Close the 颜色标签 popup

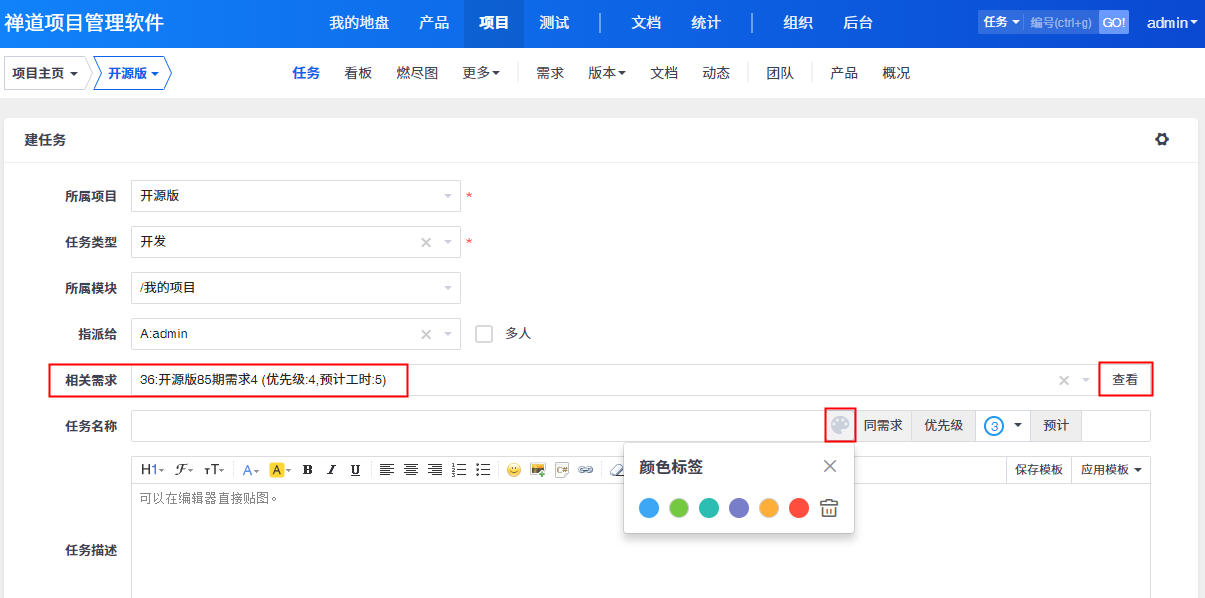pyautogui.click(x=830, y=466)
